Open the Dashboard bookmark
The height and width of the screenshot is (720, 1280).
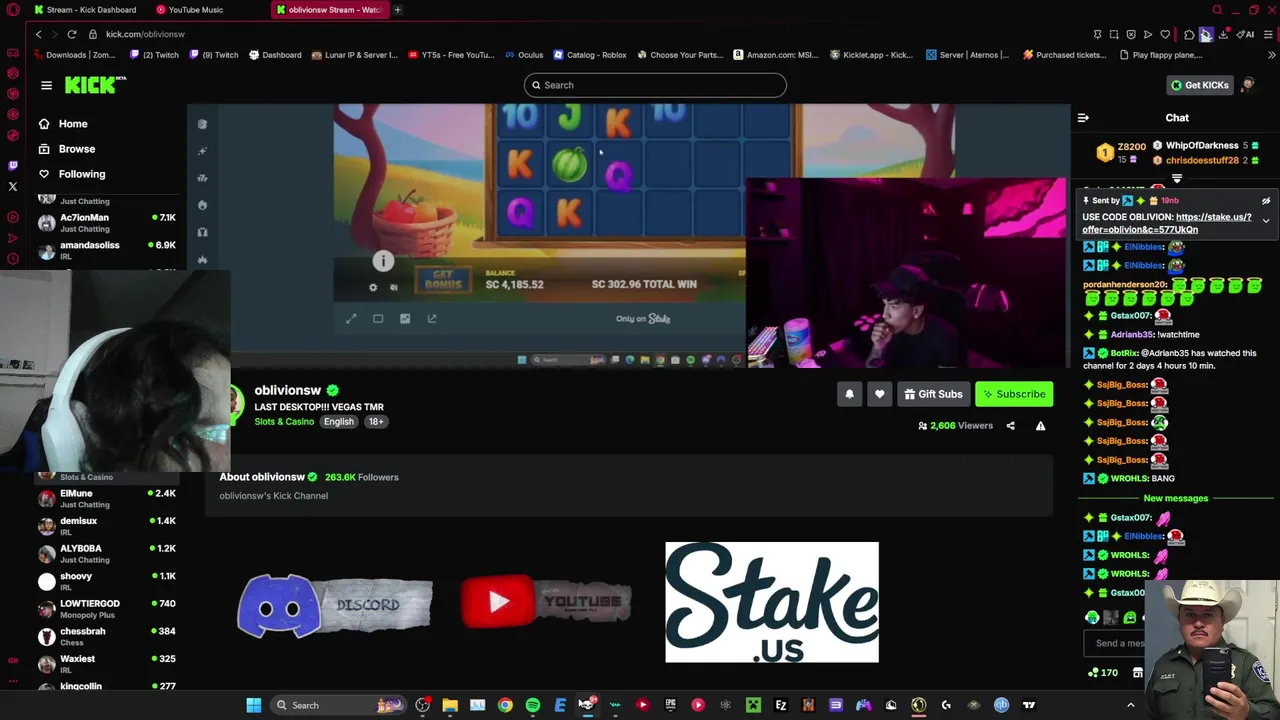point(274,55)
